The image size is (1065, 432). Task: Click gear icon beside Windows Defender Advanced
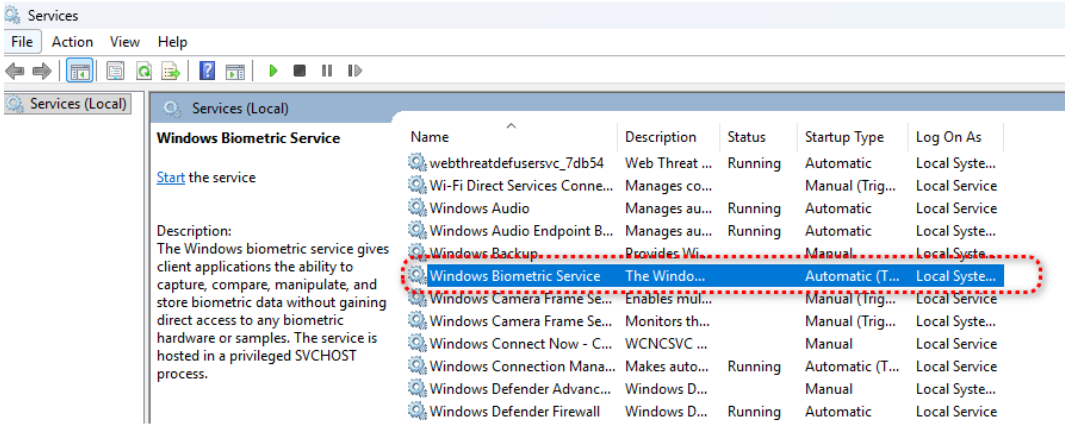click(416, 389)
